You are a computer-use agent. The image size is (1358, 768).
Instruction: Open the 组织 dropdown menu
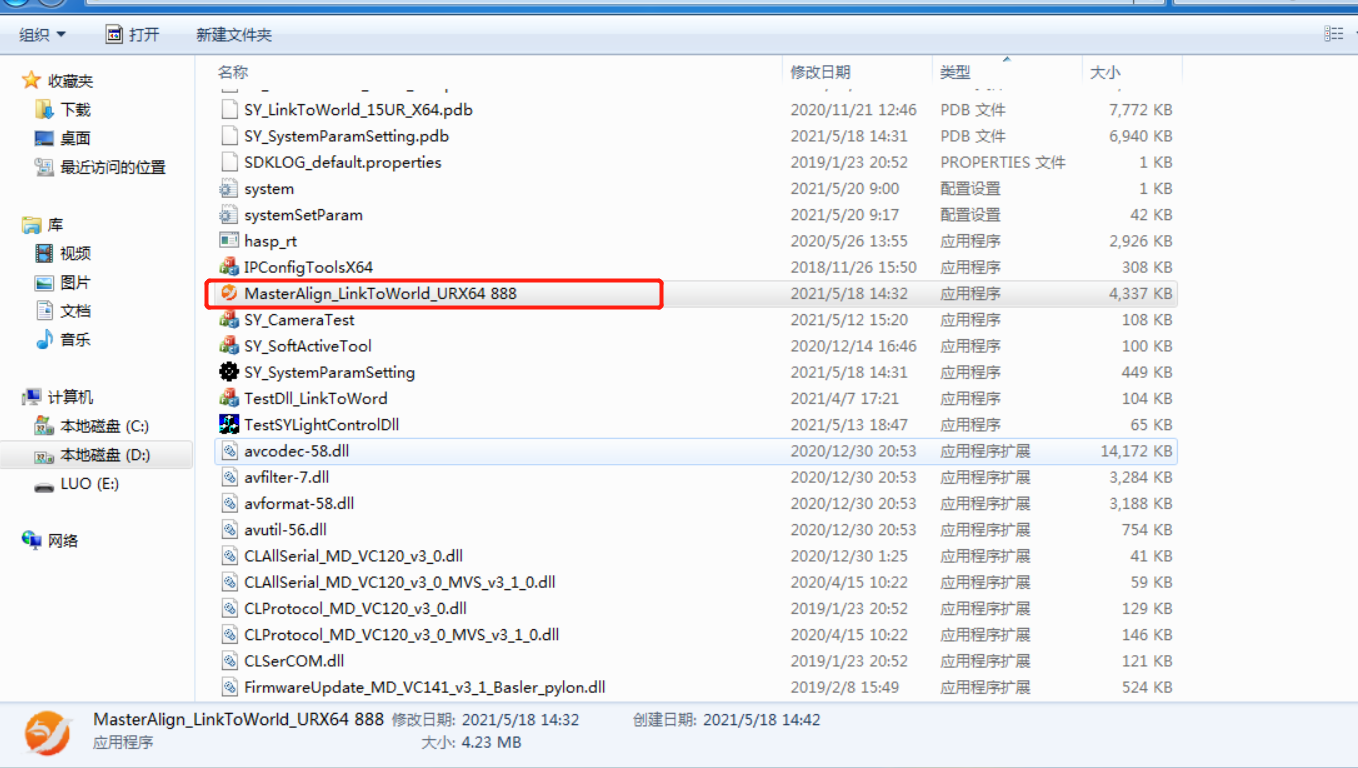tap(42, 35)
